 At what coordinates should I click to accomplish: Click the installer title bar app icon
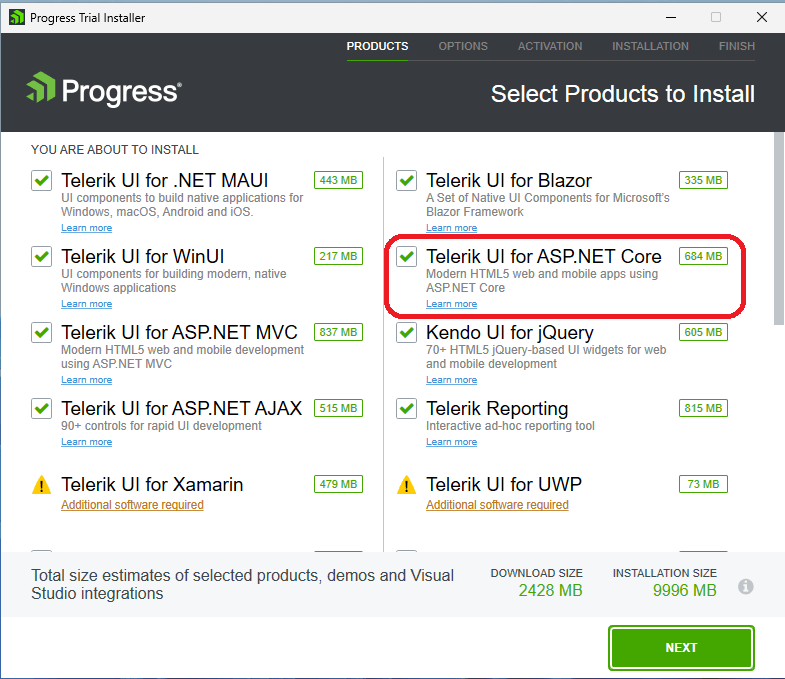point(17,18)
